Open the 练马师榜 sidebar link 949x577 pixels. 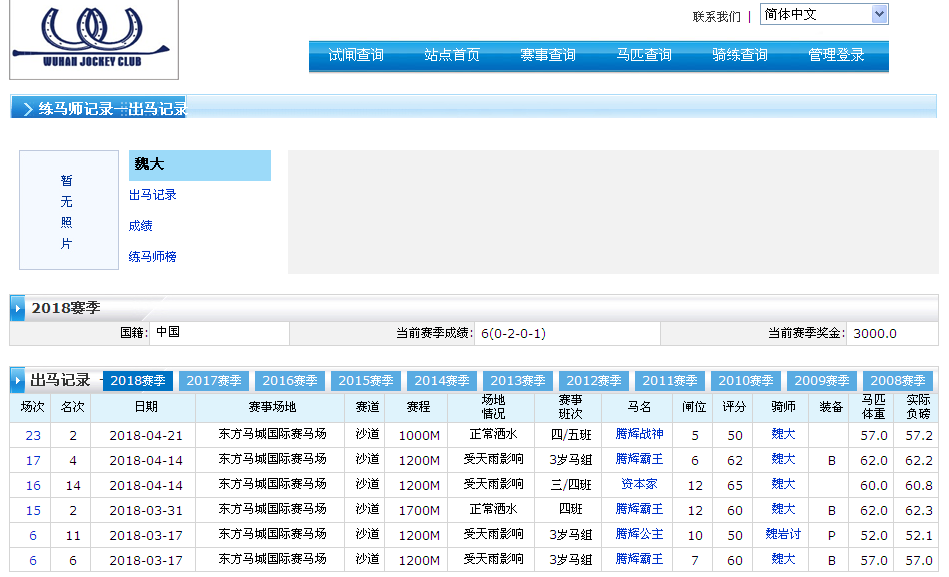153,257
